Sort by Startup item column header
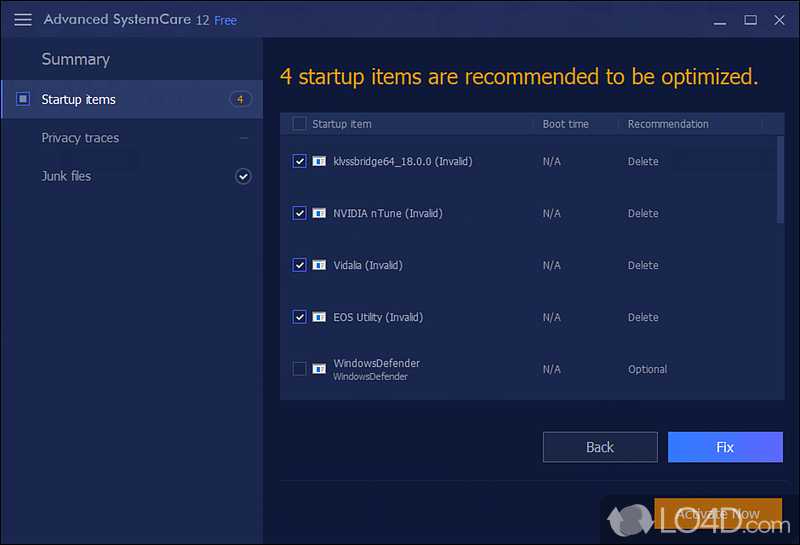Image resolution: width=800 pixels, height=545 pixels. 342,124
